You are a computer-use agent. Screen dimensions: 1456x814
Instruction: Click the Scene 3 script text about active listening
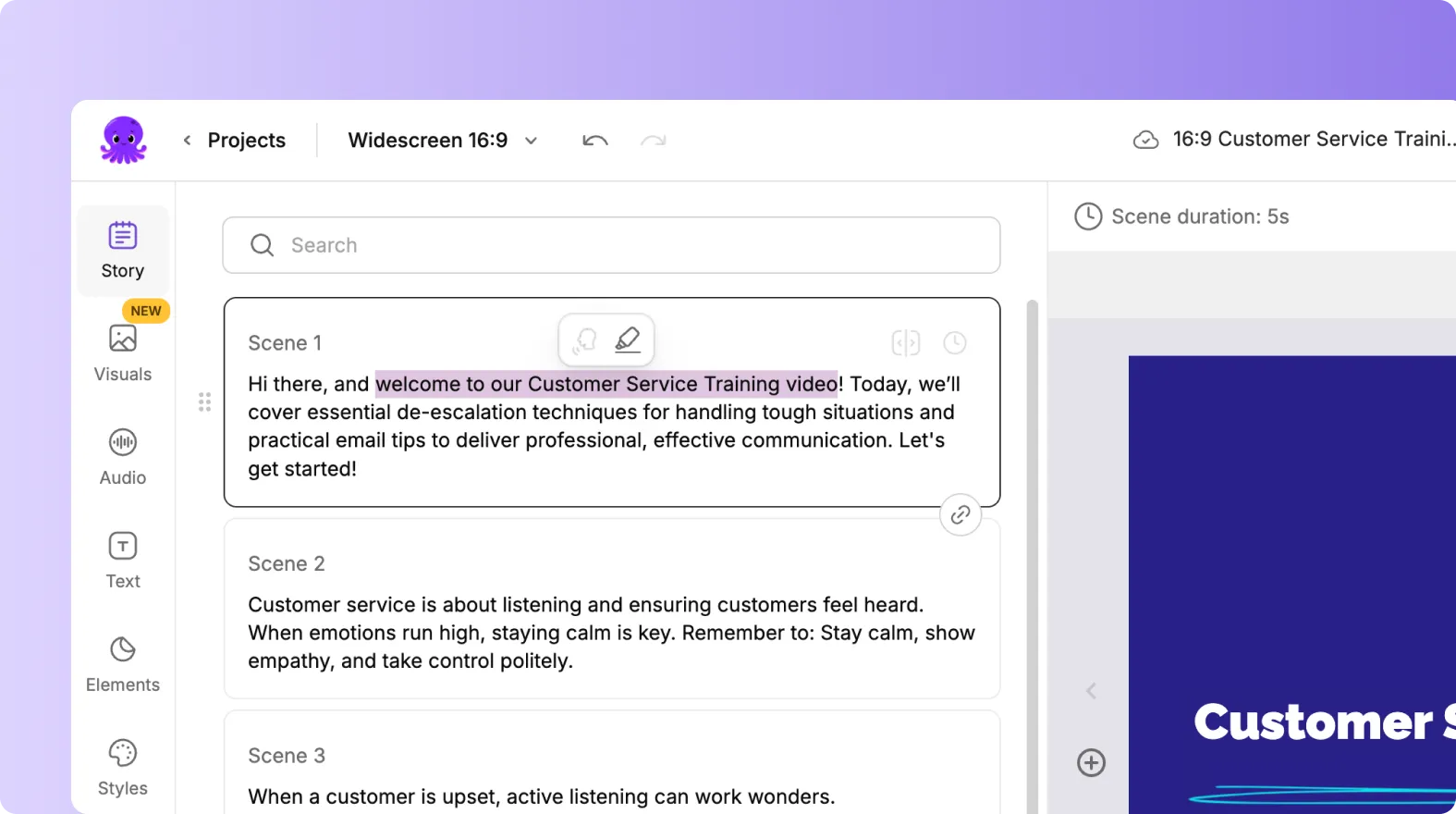pos(541,796)
